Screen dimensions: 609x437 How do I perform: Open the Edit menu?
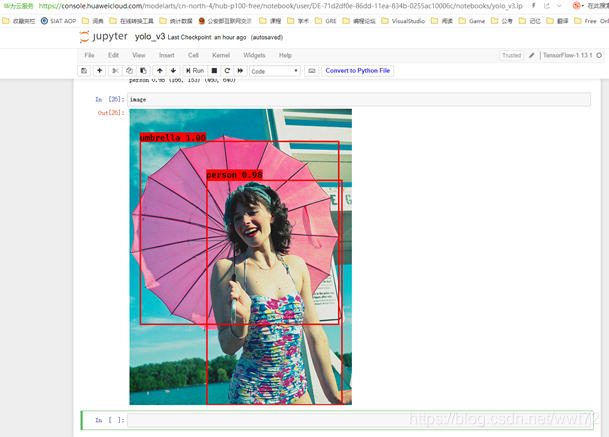(x=113, y=55)
